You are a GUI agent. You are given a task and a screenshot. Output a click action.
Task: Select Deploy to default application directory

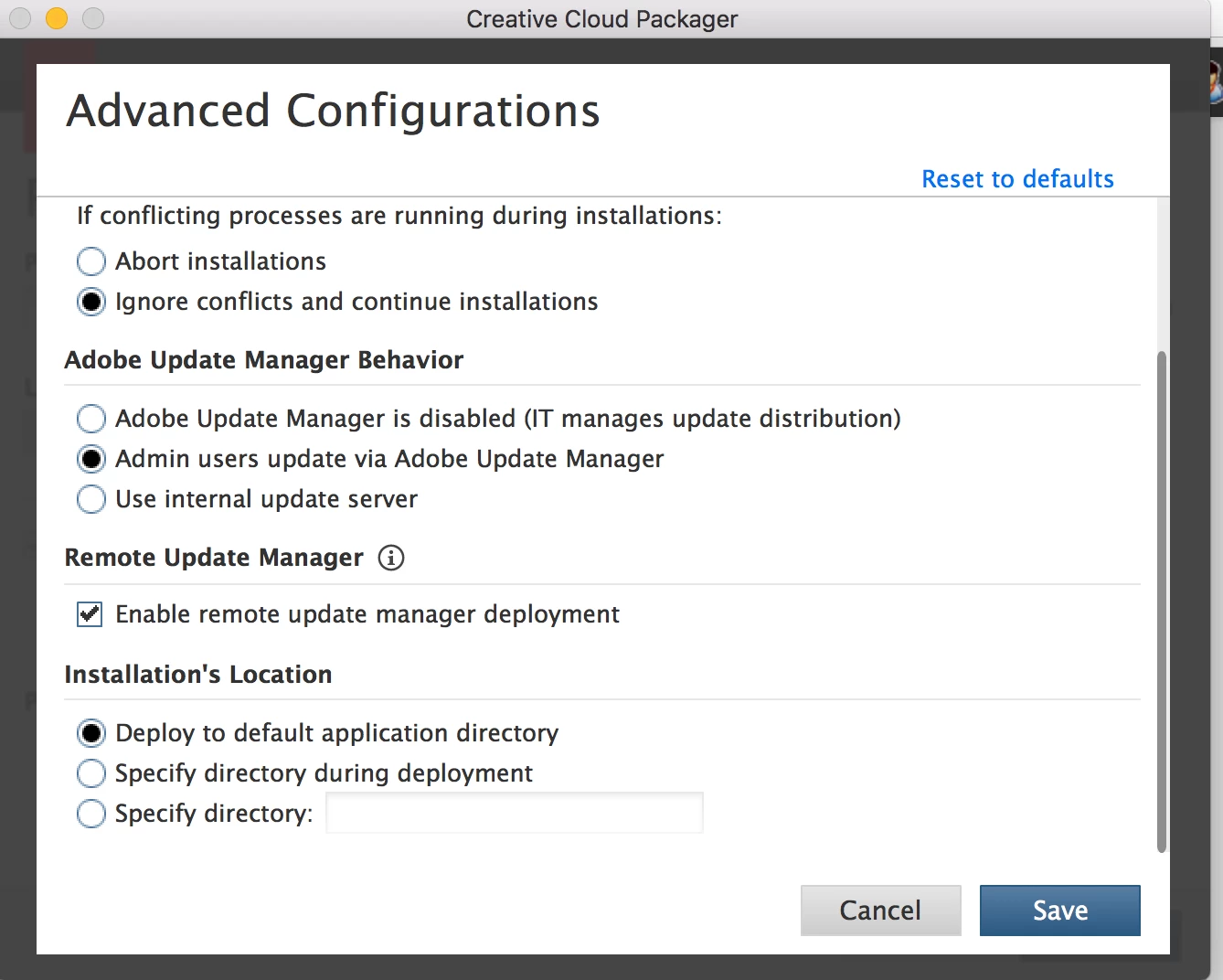[91, 733]
